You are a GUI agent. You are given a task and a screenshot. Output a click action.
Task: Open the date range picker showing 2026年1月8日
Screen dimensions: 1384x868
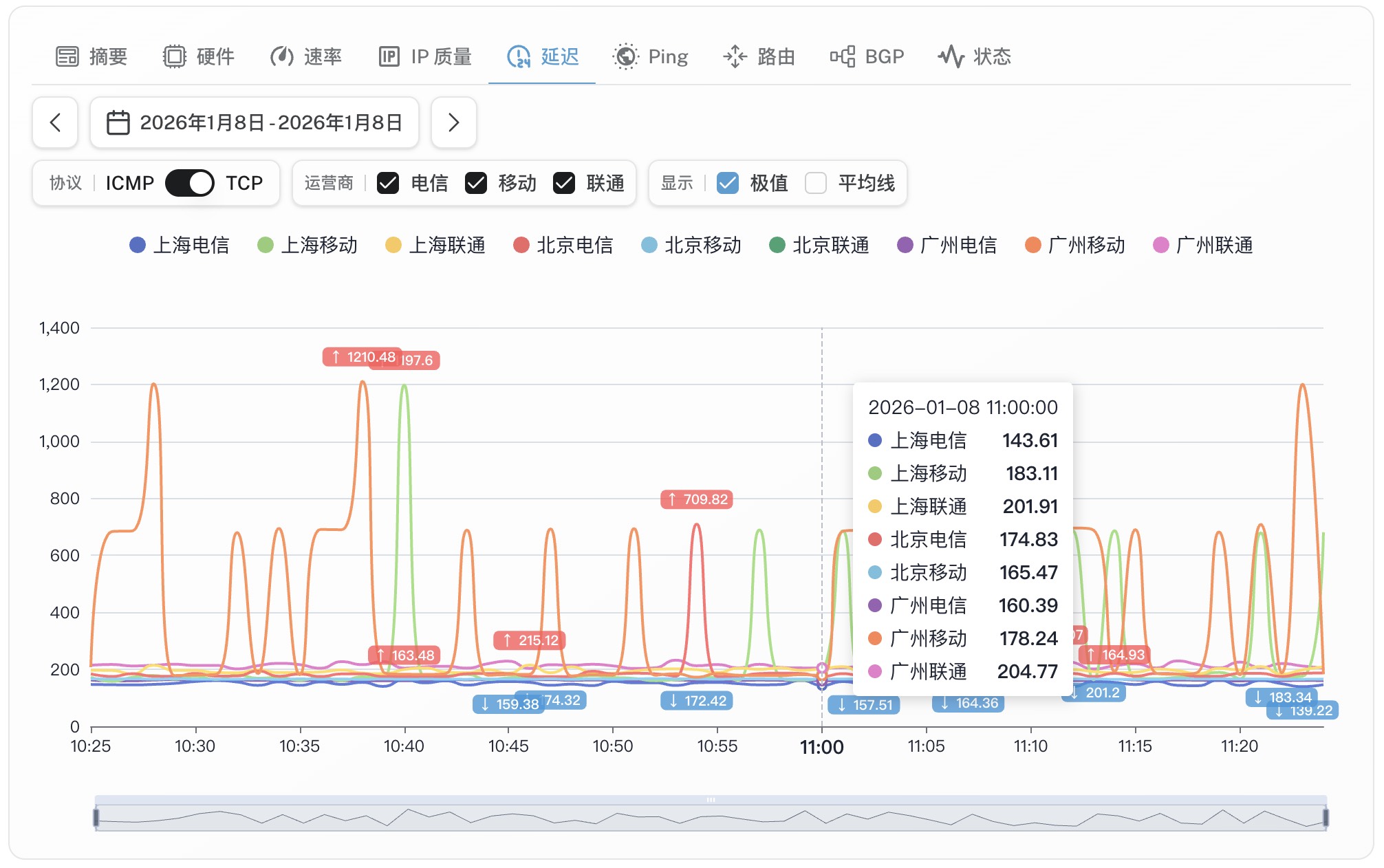pyautogui.click(x=255, y=123)
